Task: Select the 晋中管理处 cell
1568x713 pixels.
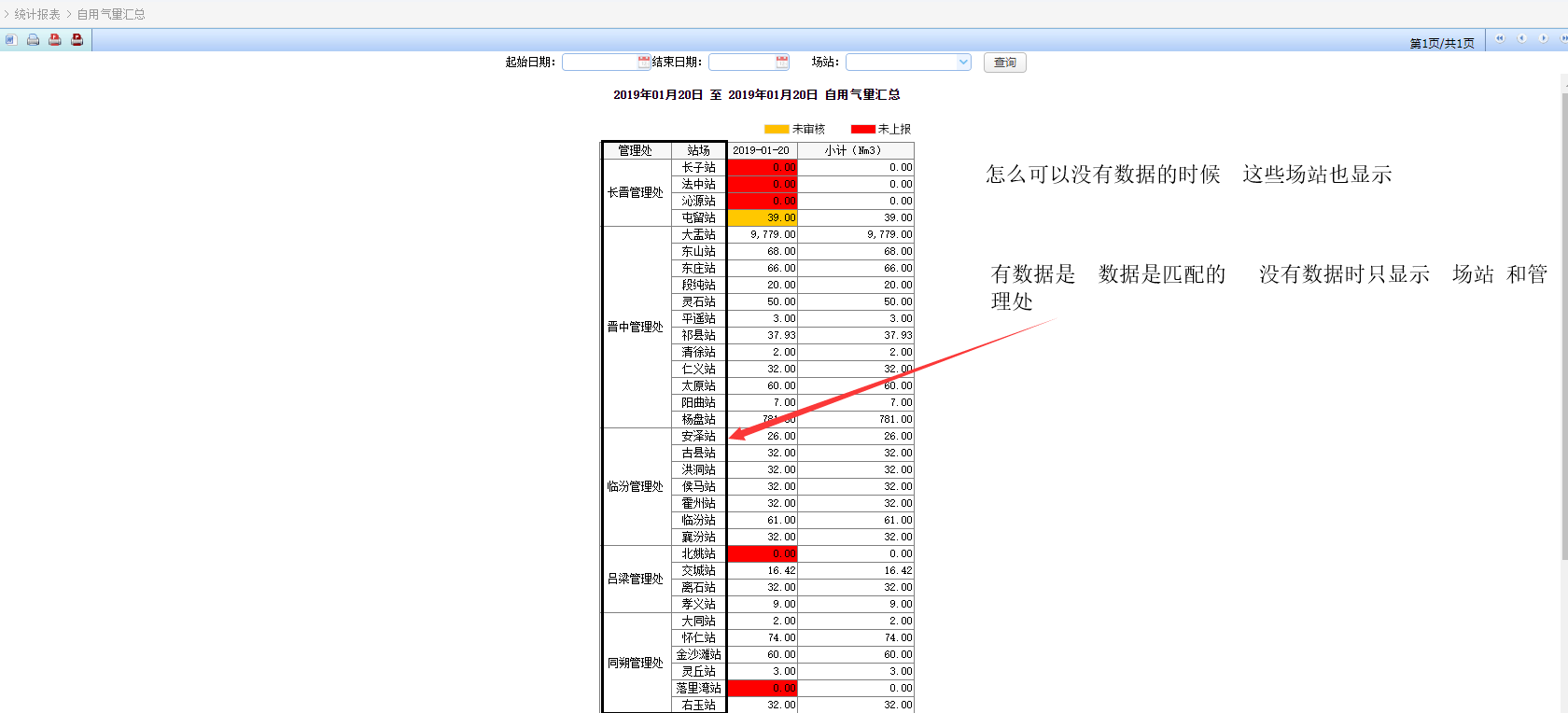Action: (x=636, y=327)
